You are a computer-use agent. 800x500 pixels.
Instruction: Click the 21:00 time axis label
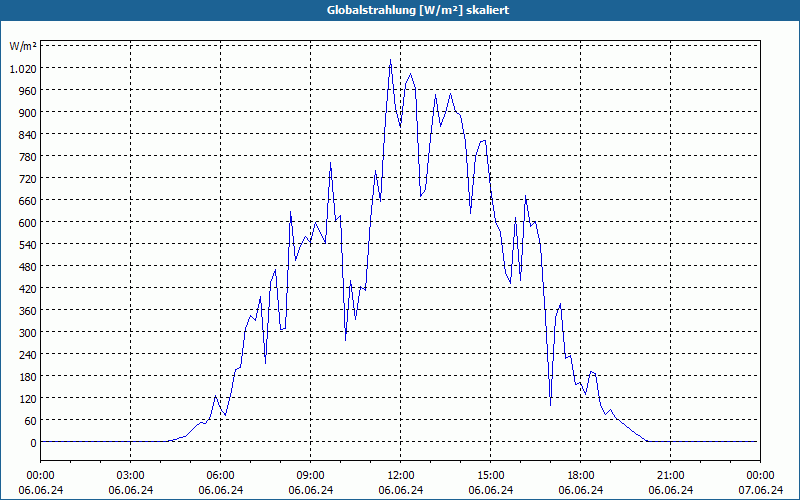670,476
